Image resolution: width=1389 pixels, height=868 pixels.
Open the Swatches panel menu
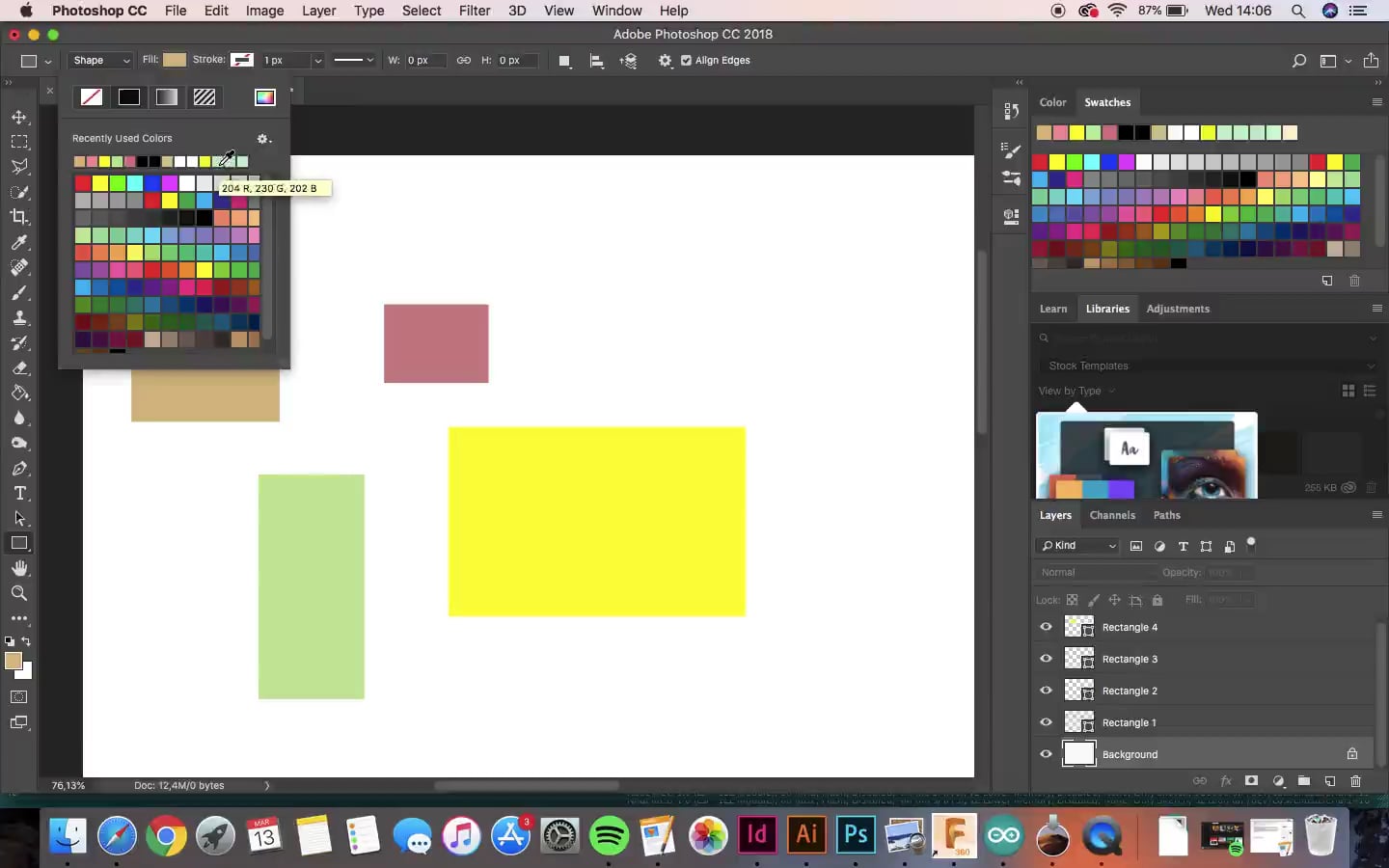(x=1376, y=102)
